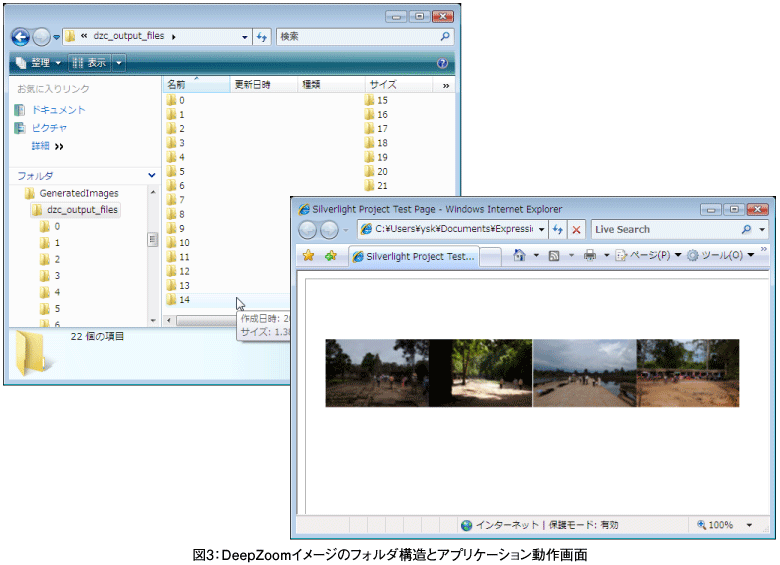
Task: Click IE RSS feeds icon
Action: pyautogui.click(x=554, y=256)
